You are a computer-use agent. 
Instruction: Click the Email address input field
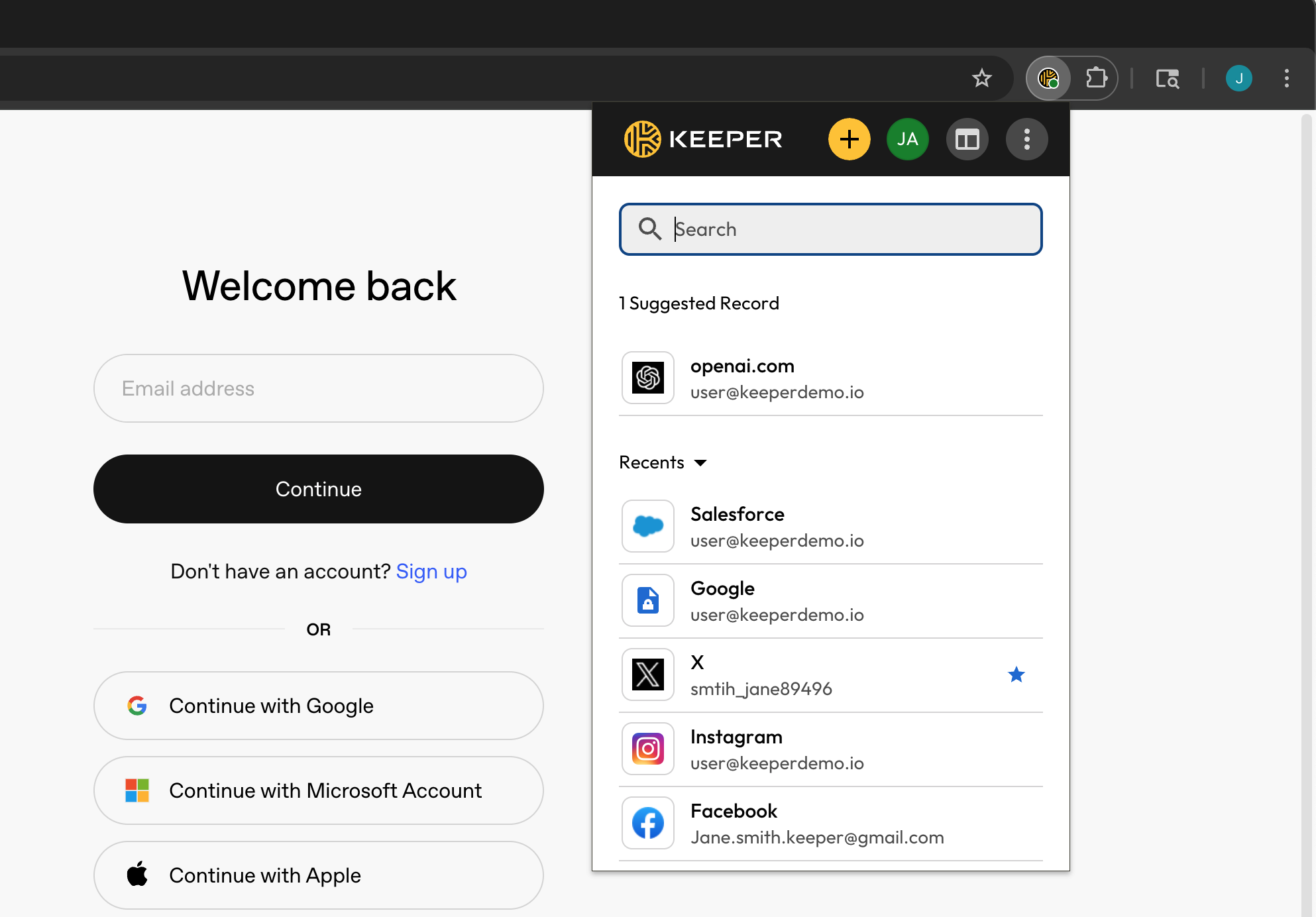click(x=319, y=388)
